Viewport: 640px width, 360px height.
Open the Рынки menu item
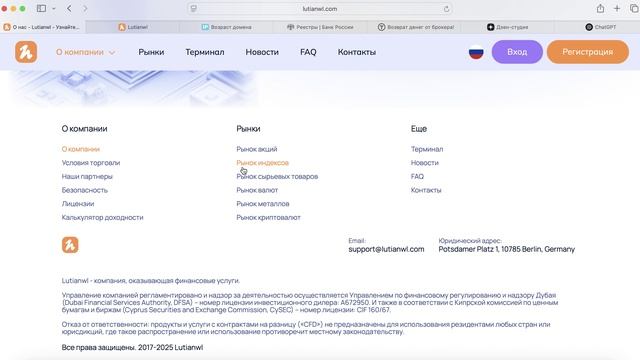click(151, 52)
